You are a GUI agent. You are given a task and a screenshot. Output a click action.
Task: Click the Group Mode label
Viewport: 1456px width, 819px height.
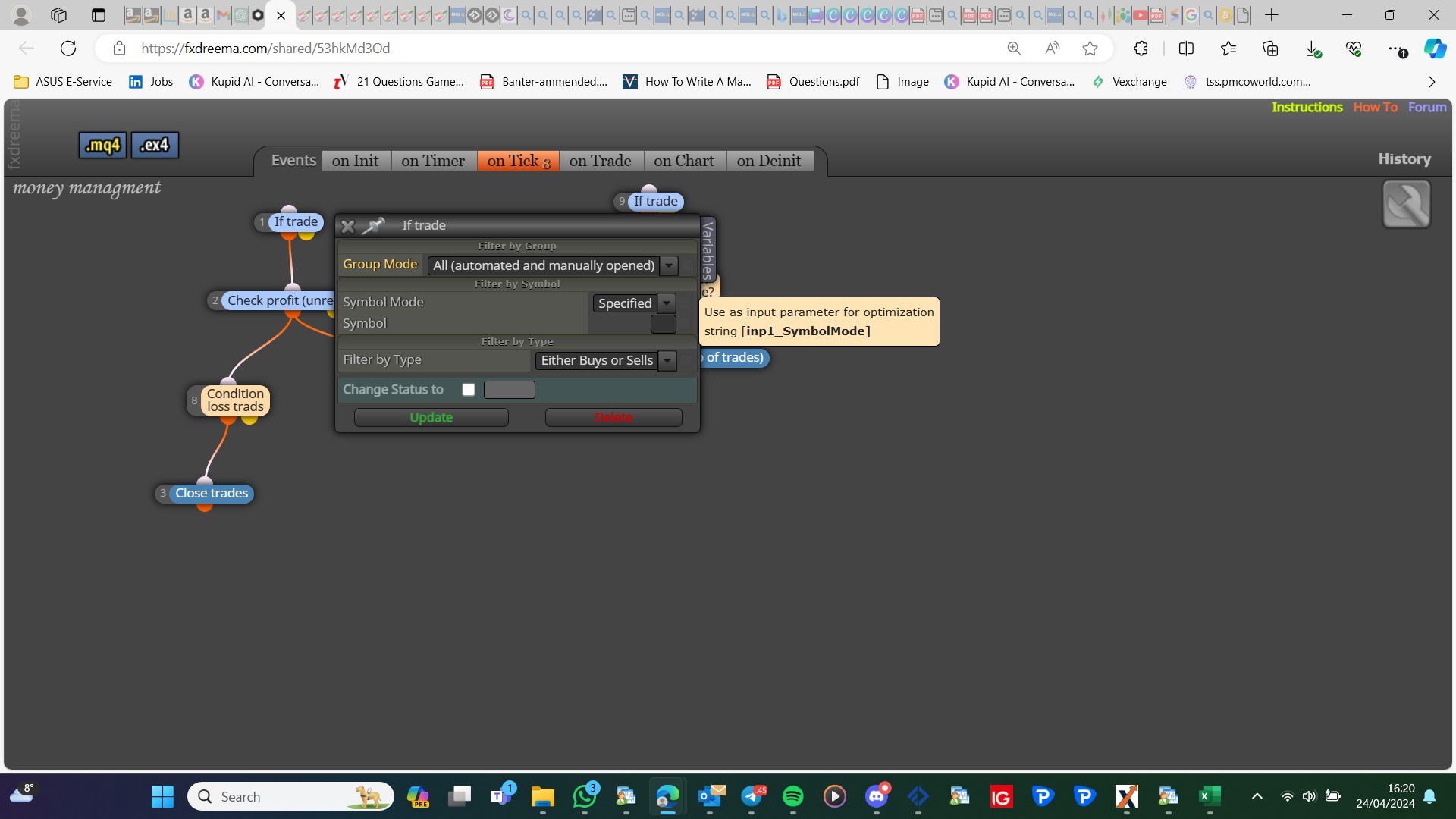[380, 264]
